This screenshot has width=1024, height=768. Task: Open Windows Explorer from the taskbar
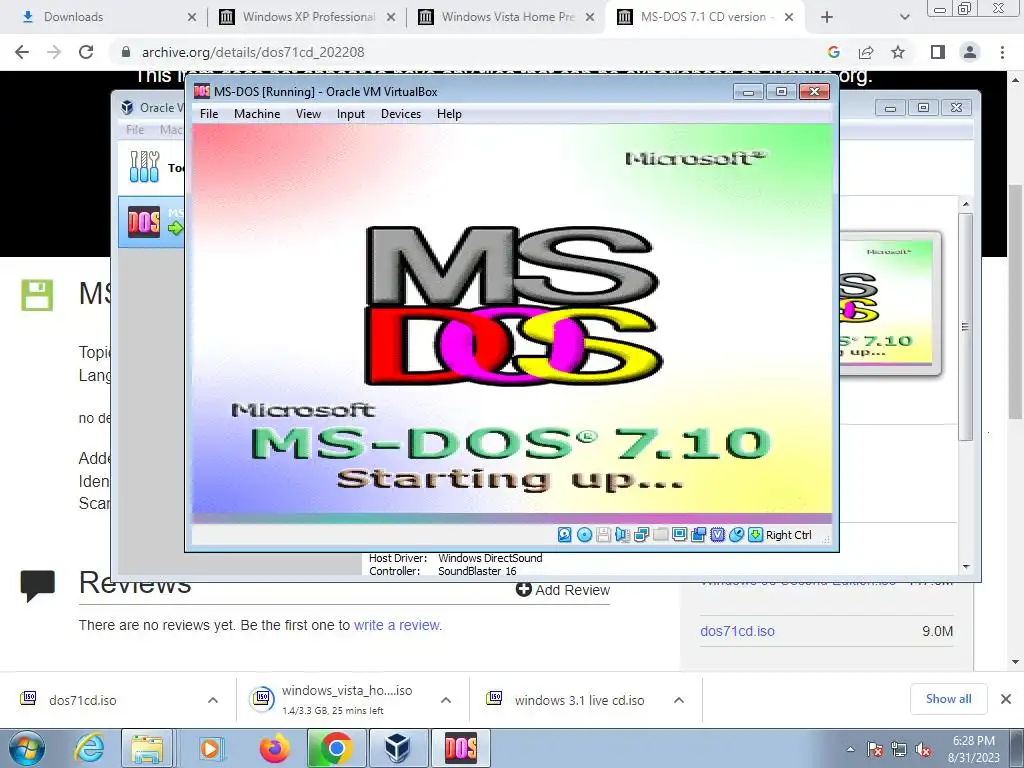pyautogui.click(x=147, y=748)
